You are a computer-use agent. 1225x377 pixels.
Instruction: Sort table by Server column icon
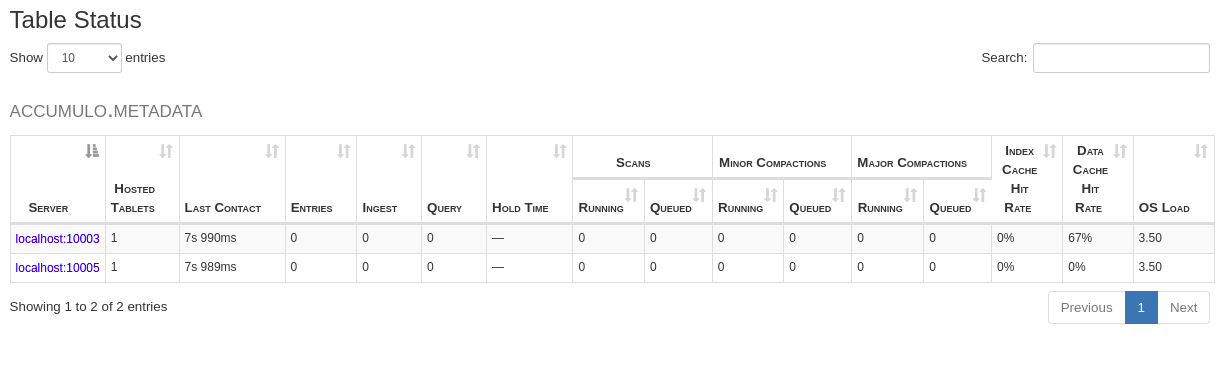(92, 151)
